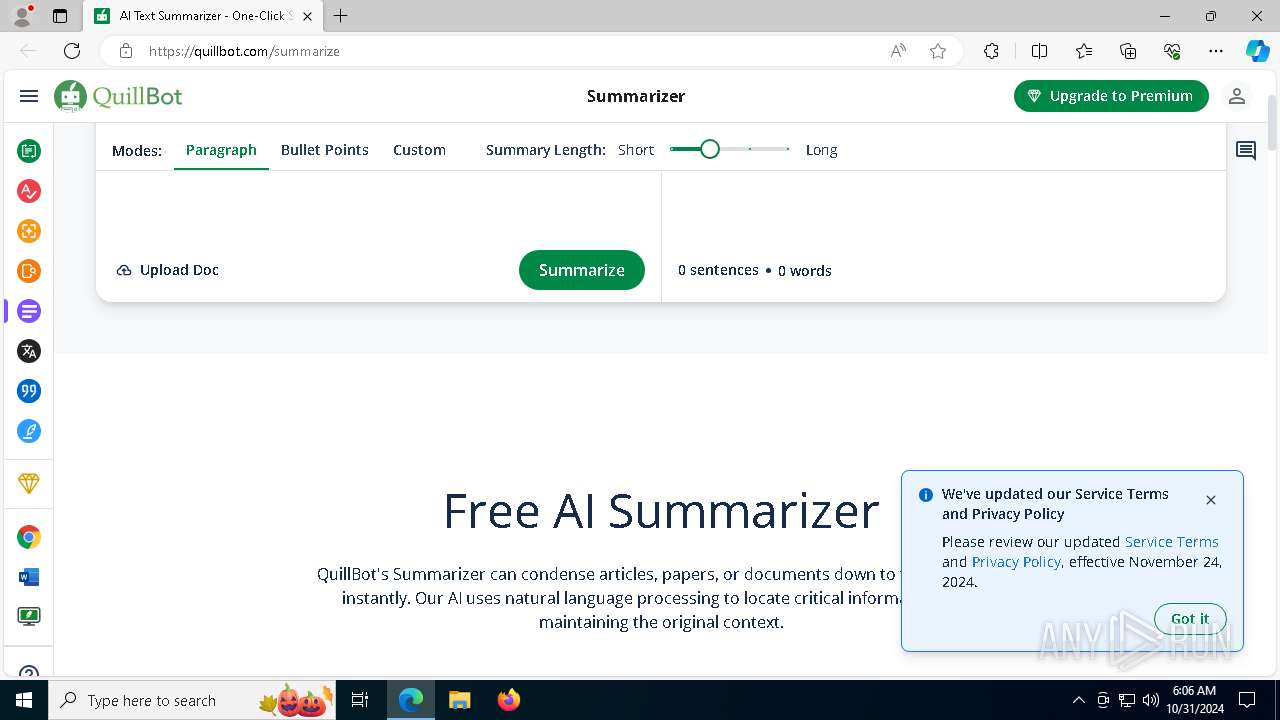Open Browser essentials heart icon
This screenshot has width=1280, height=720.
point(1172,51)
